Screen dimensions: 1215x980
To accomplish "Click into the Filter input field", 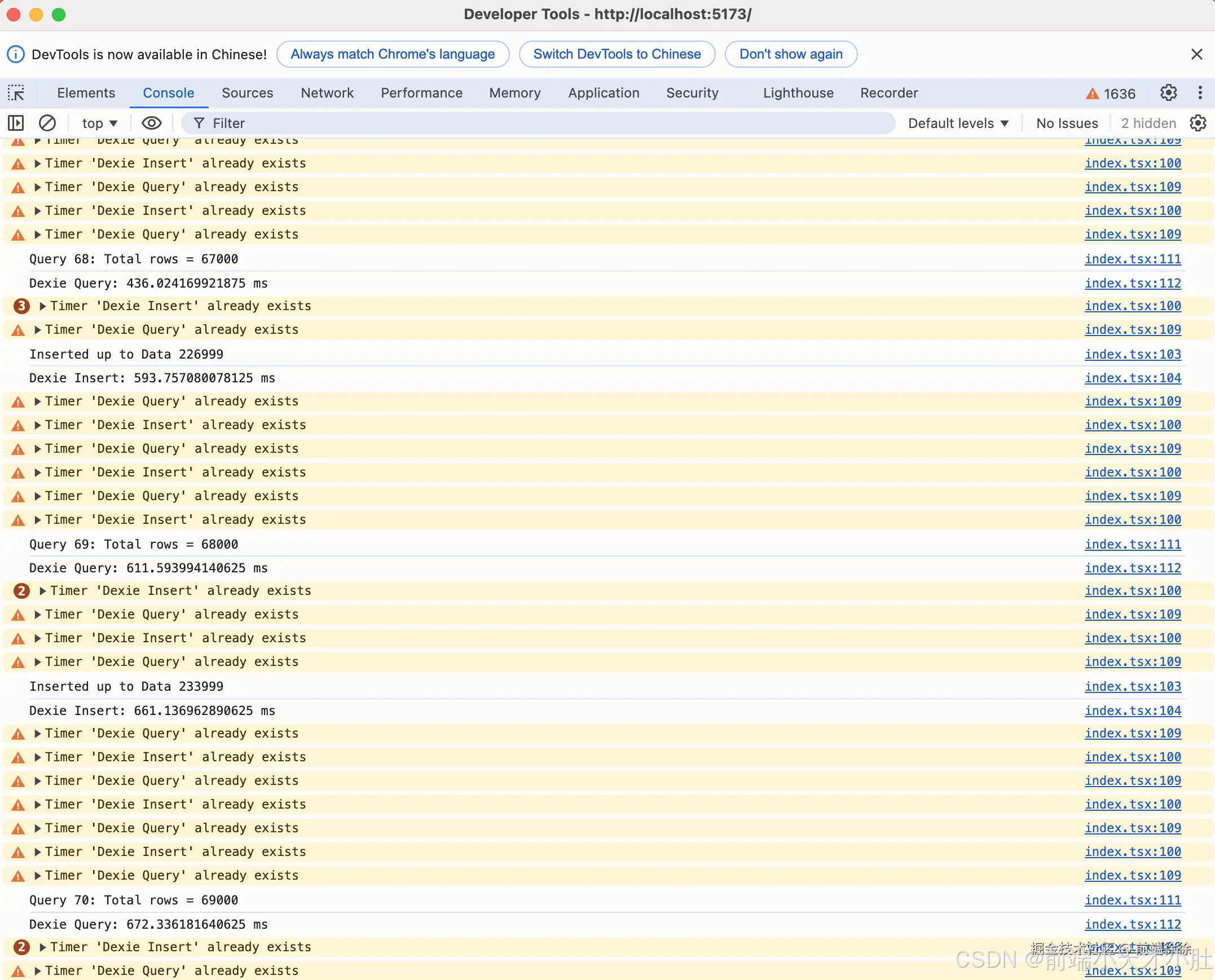I will pos(538,123).
